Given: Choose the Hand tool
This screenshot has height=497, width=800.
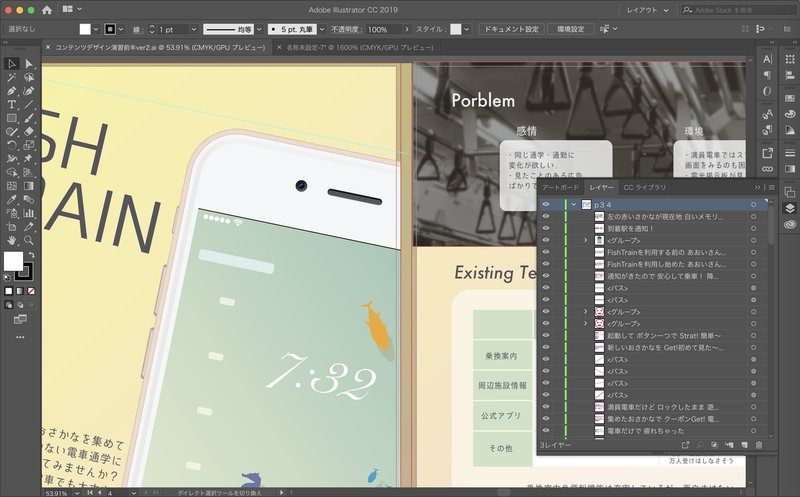Looking at the screenshot, I should point(12,240).
